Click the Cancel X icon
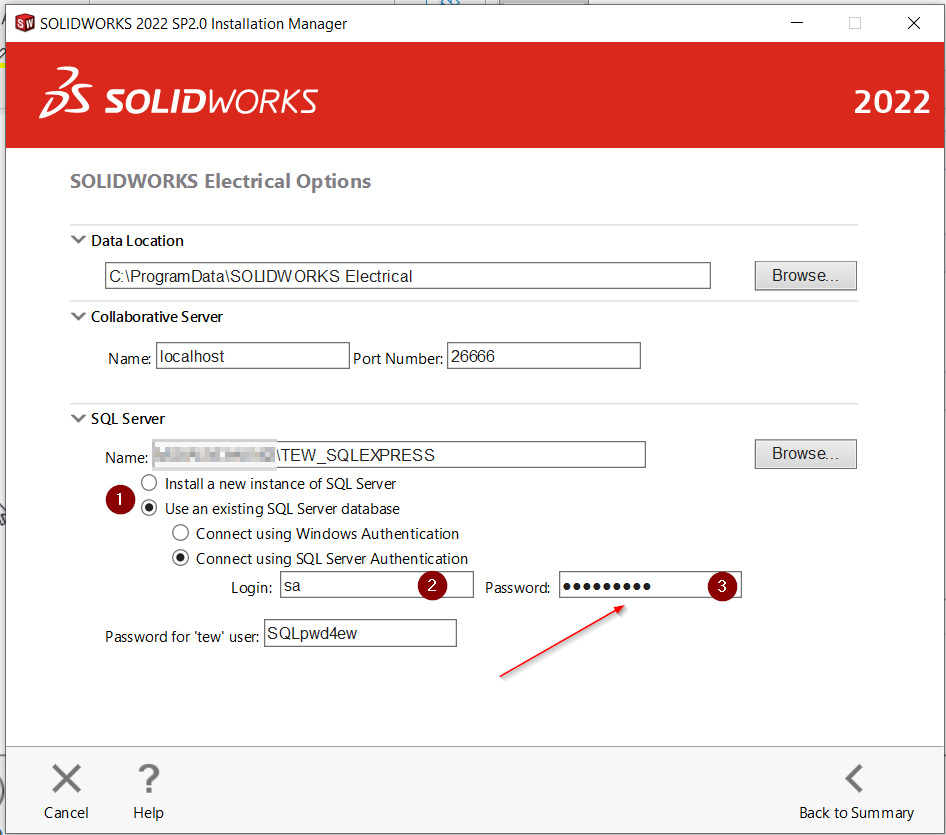Screen dimensions: 946x835 click(66, 779)
